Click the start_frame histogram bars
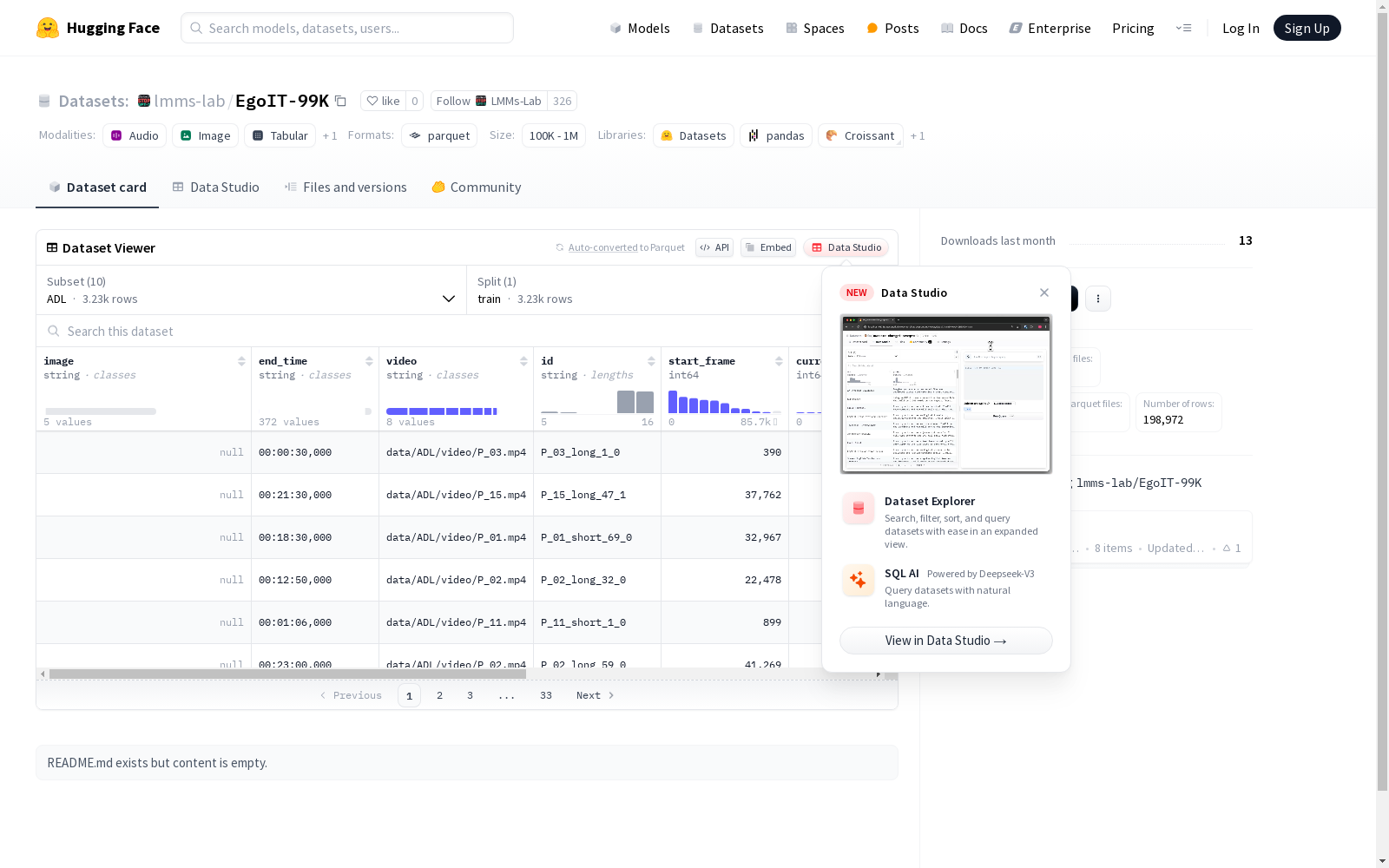Screen dimensions: 1389x868 725,401
